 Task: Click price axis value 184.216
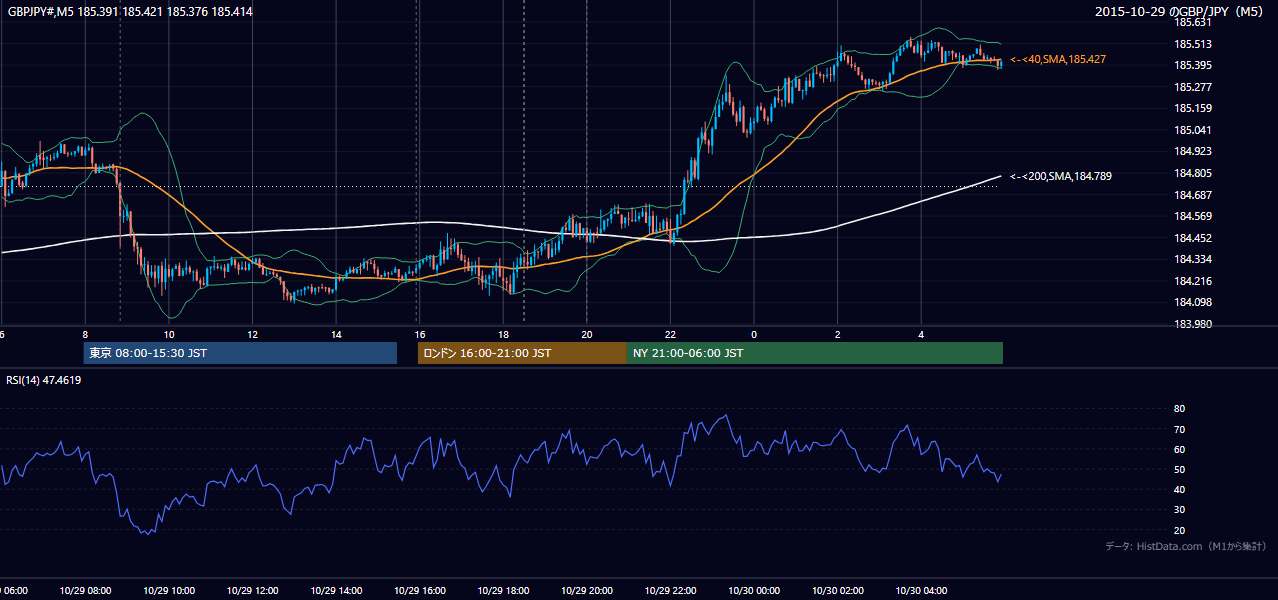[1192, 281]
